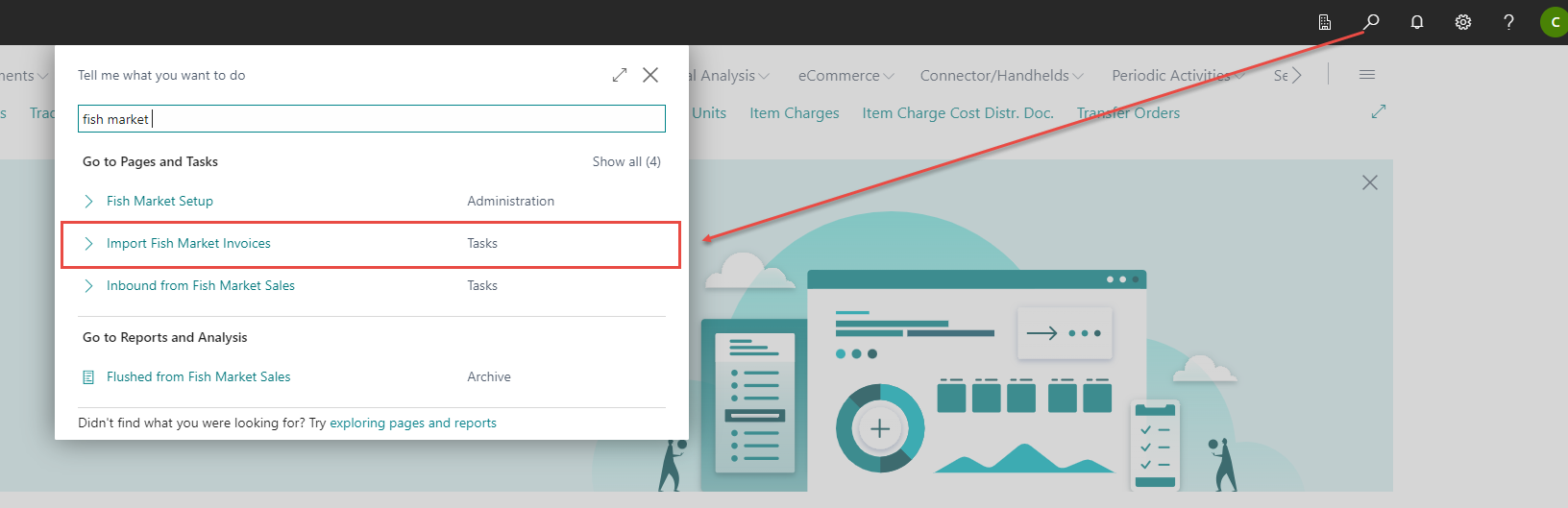Viewport: 1568px width, 508px height.
Task: Click the help question mark icon
Action: click(x=1508, y=21)
